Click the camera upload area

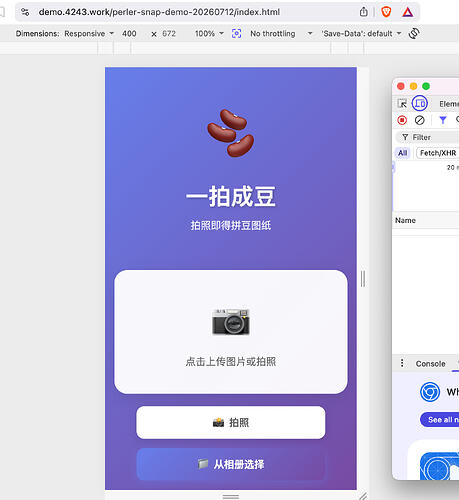coord(231,332)
